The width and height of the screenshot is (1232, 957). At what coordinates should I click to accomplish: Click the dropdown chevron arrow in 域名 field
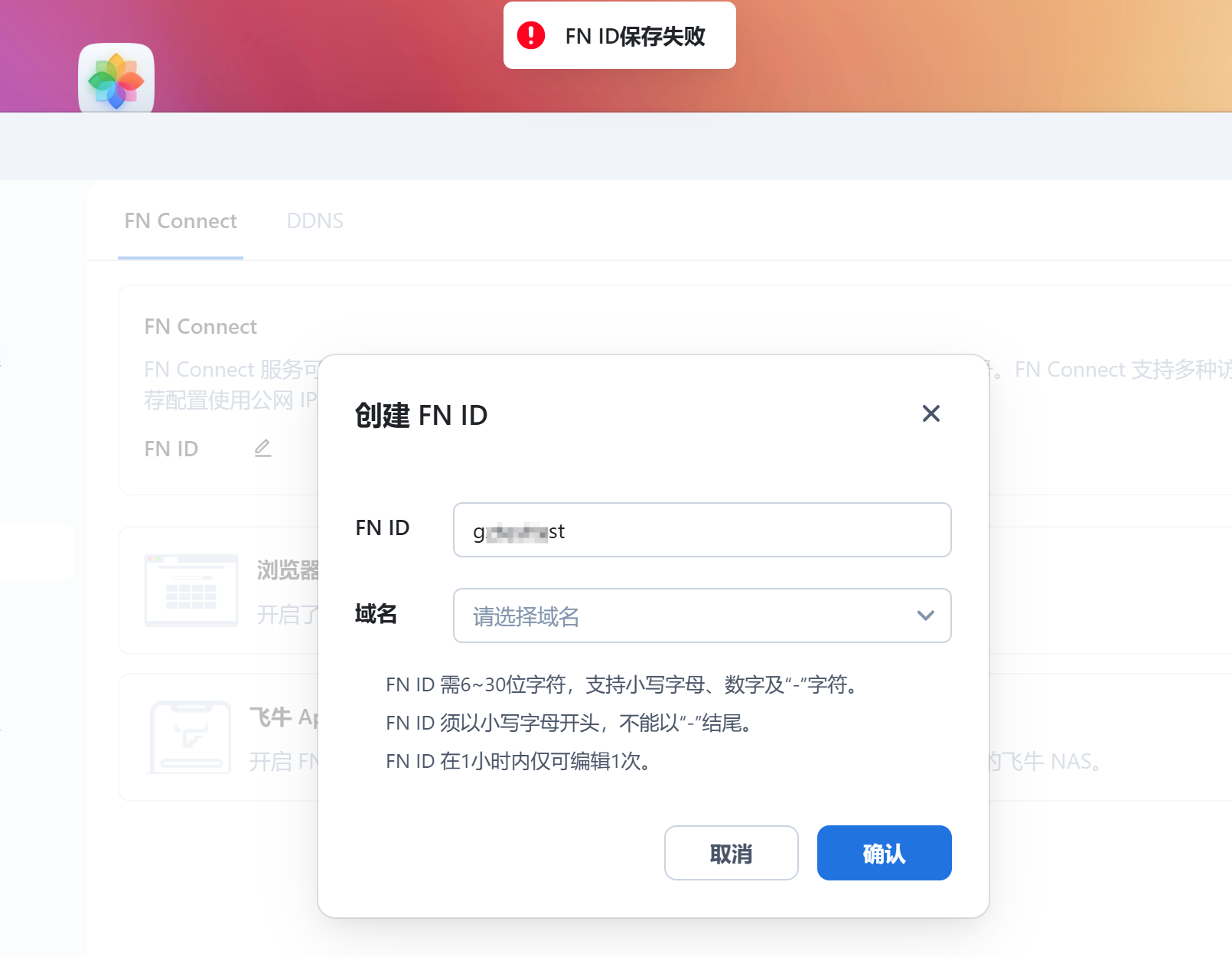point(926,616)
